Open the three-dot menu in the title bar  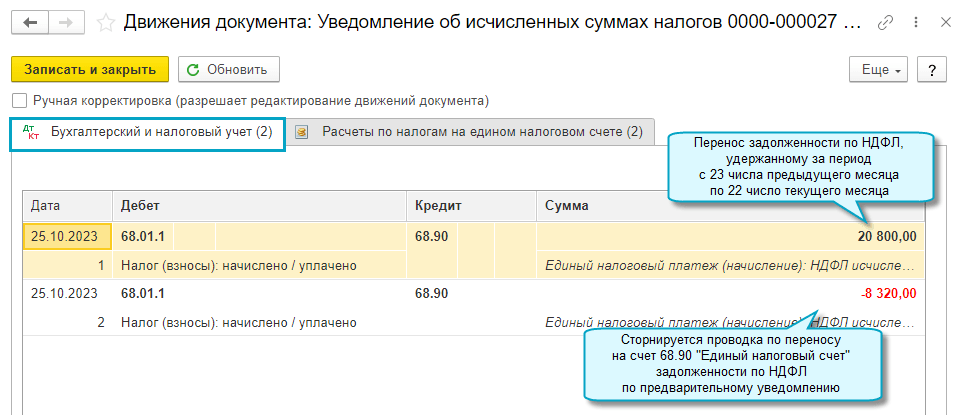(914, 22)
